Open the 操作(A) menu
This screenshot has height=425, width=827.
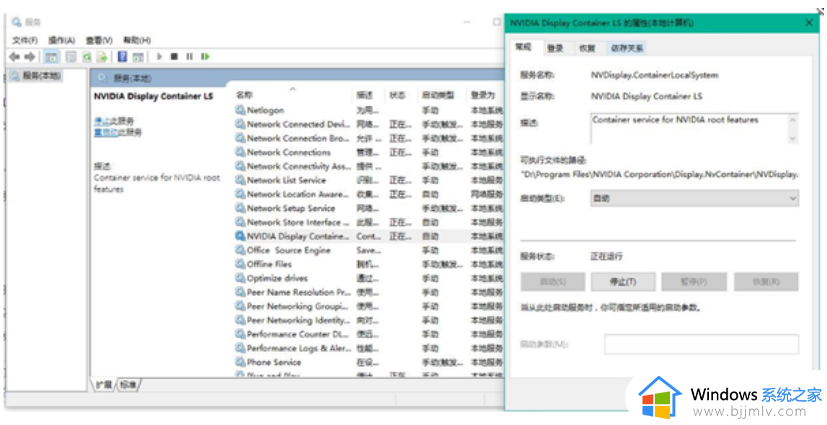62,40
